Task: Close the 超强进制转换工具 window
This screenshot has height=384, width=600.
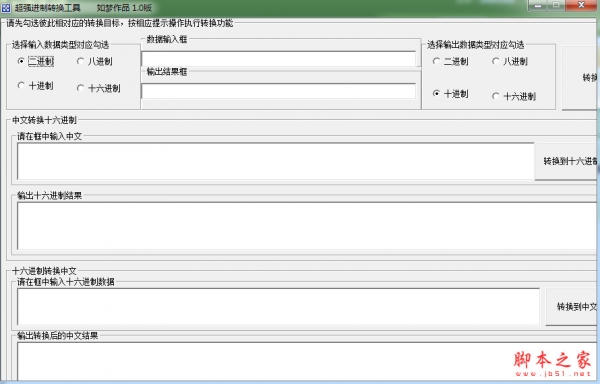Action: pyautogui.click(x=581, y=5)
